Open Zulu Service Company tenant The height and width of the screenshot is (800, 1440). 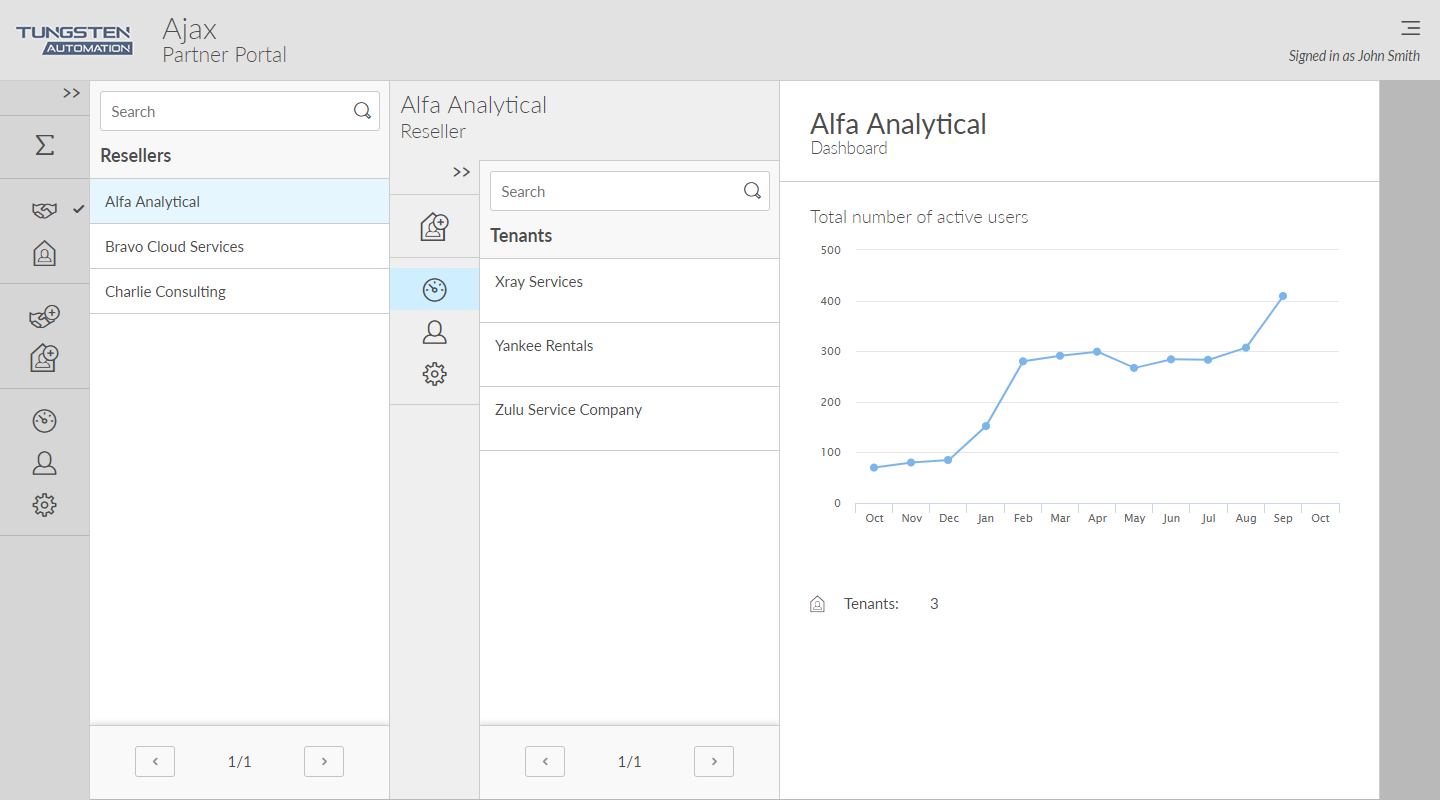click(568, 410)
